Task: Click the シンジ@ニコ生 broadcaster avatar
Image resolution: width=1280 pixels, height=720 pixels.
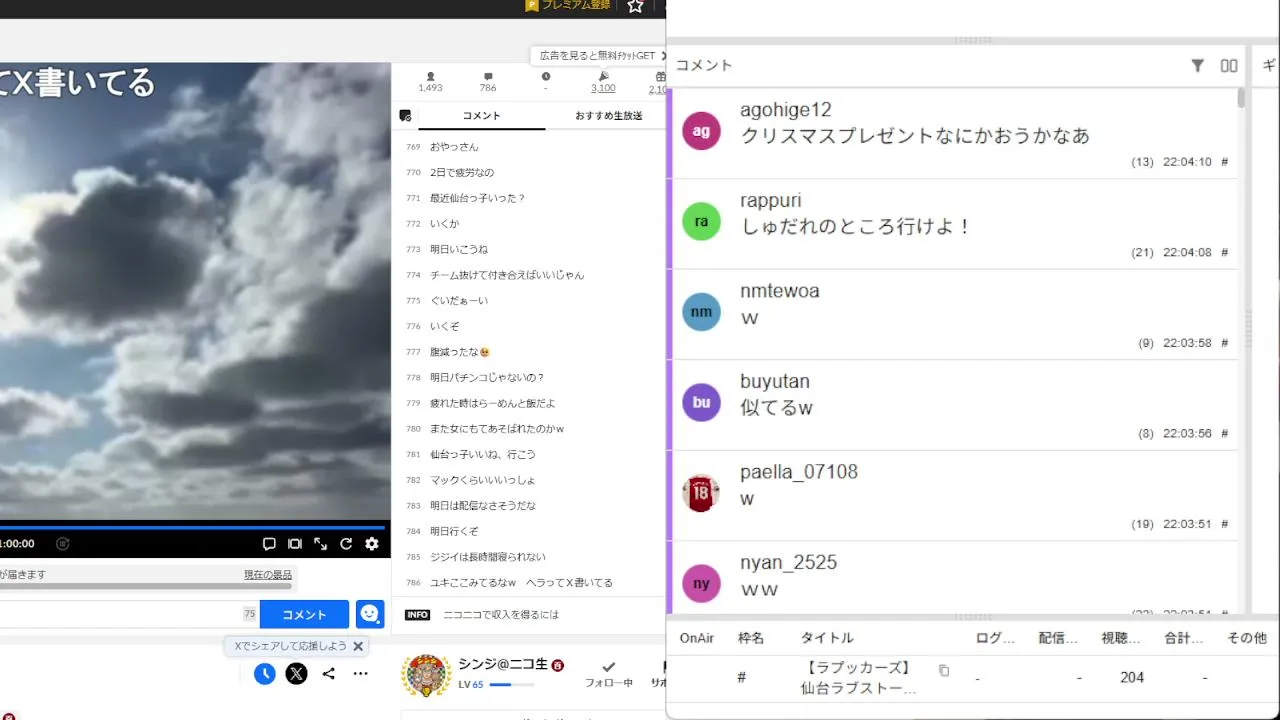Action: [x=425, y=676]
